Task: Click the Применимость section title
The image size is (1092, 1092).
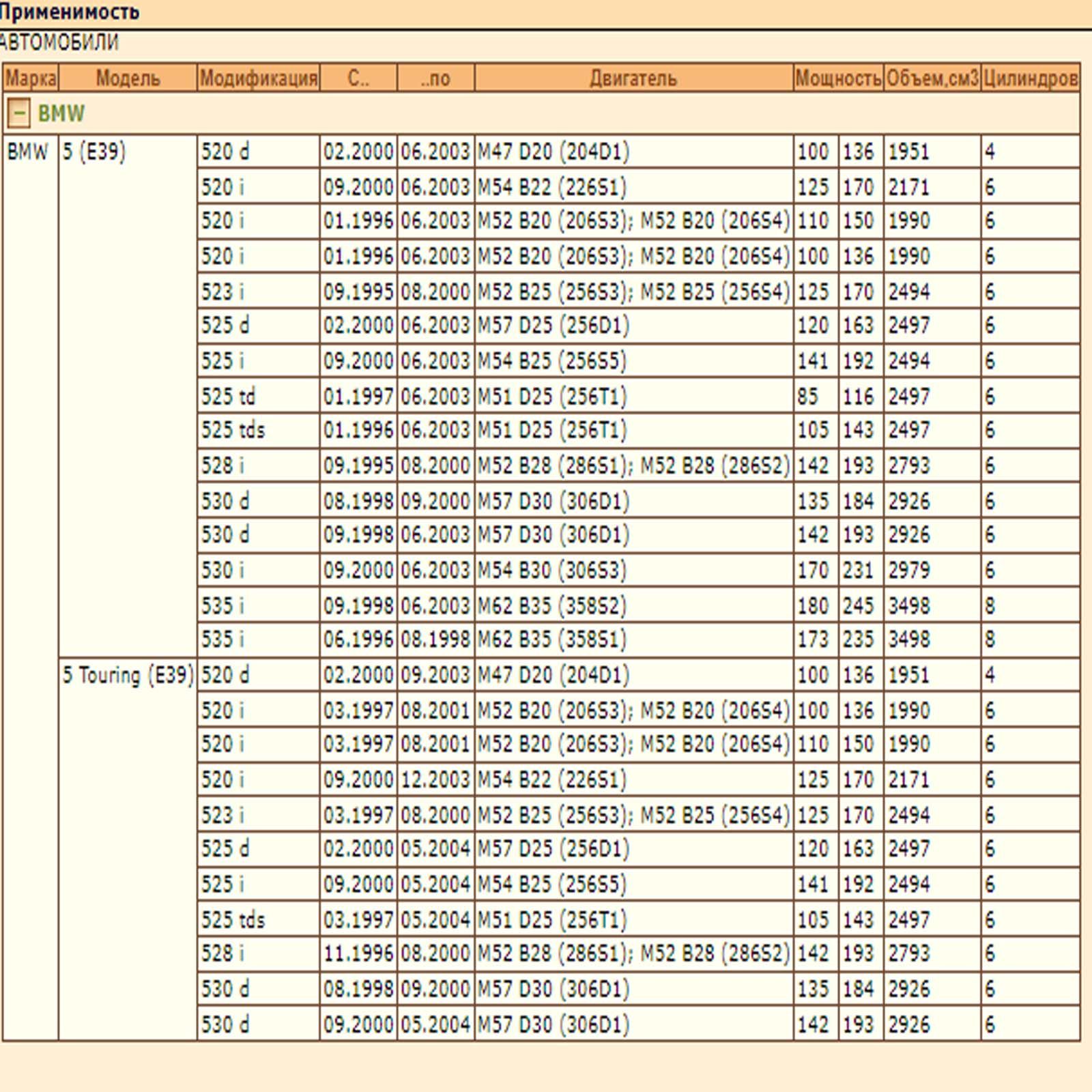Action: coord(70,12)
